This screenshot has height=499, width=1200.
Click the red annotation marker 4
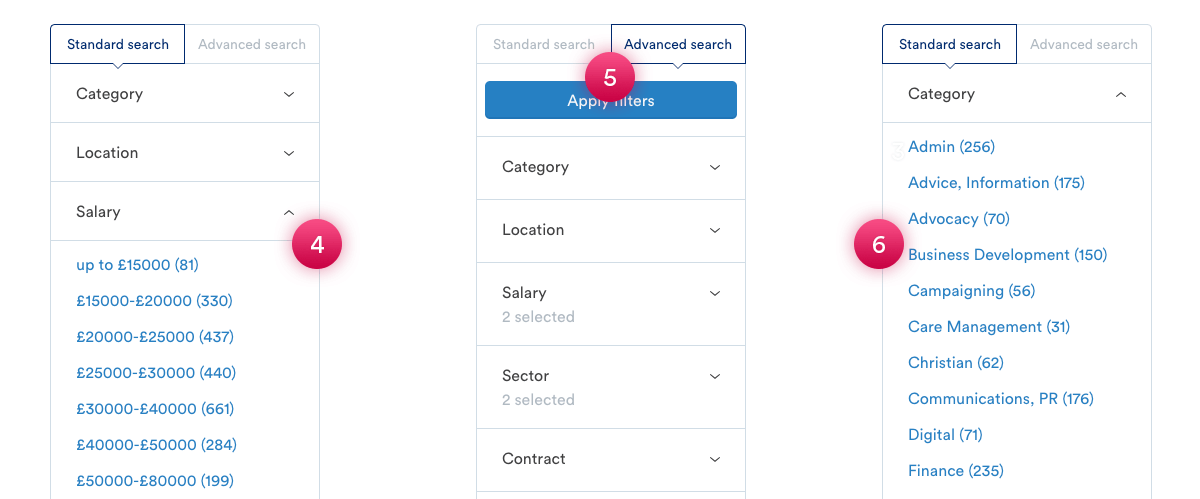(317, 245)
